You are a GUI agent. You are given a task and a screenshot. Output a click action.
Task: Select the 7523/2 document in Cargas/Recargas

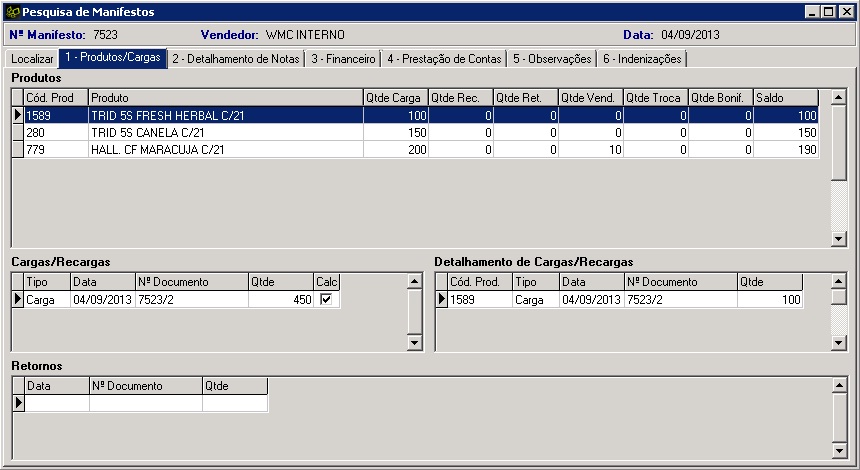[190, 299]
